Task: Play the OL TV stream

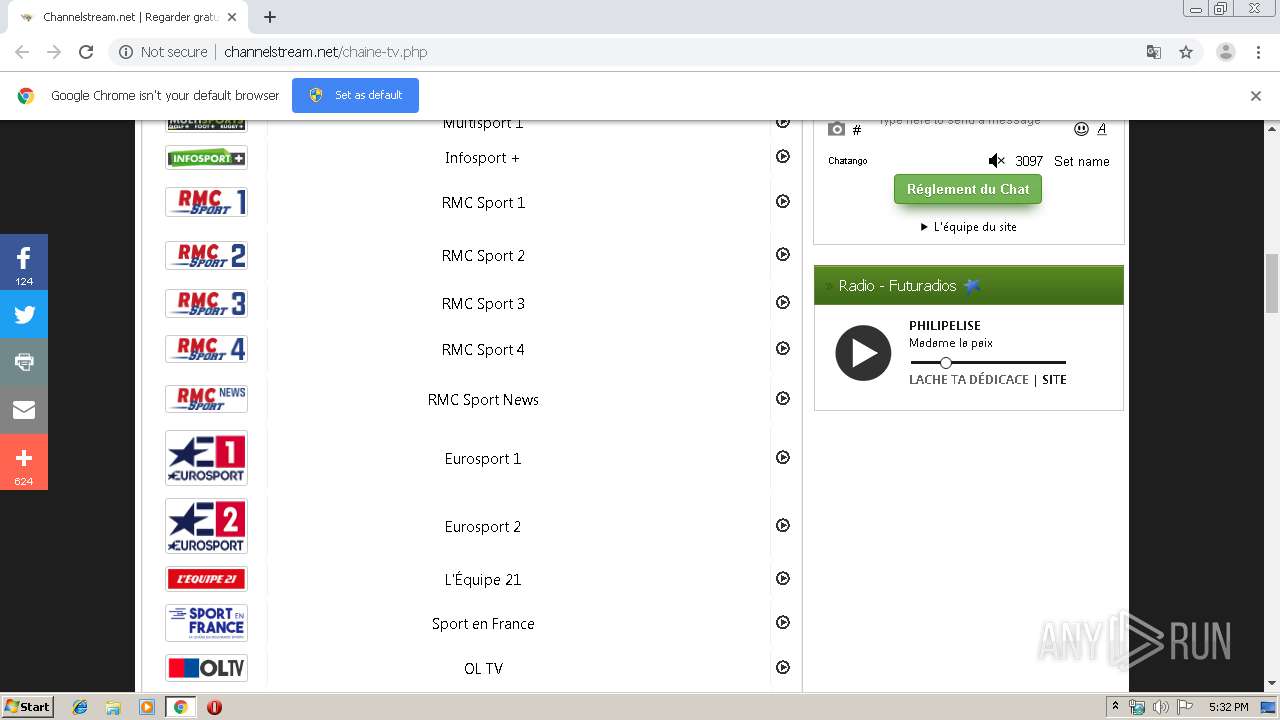Action: 783,668
